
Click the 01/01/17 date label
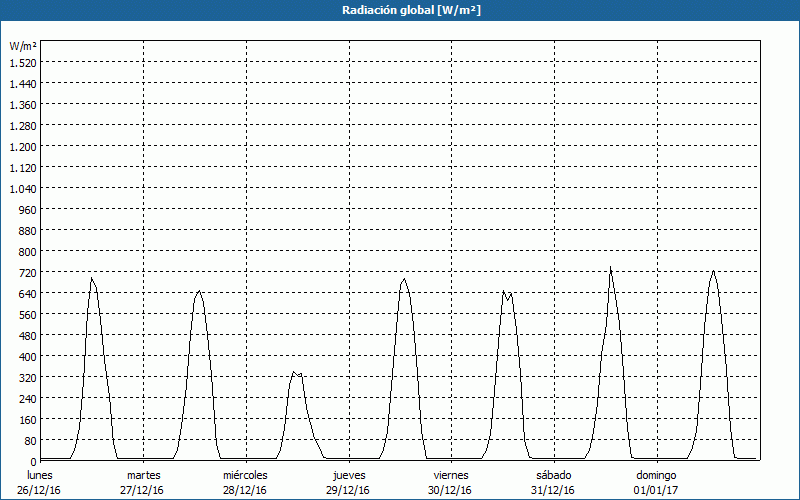pos(656,490)
